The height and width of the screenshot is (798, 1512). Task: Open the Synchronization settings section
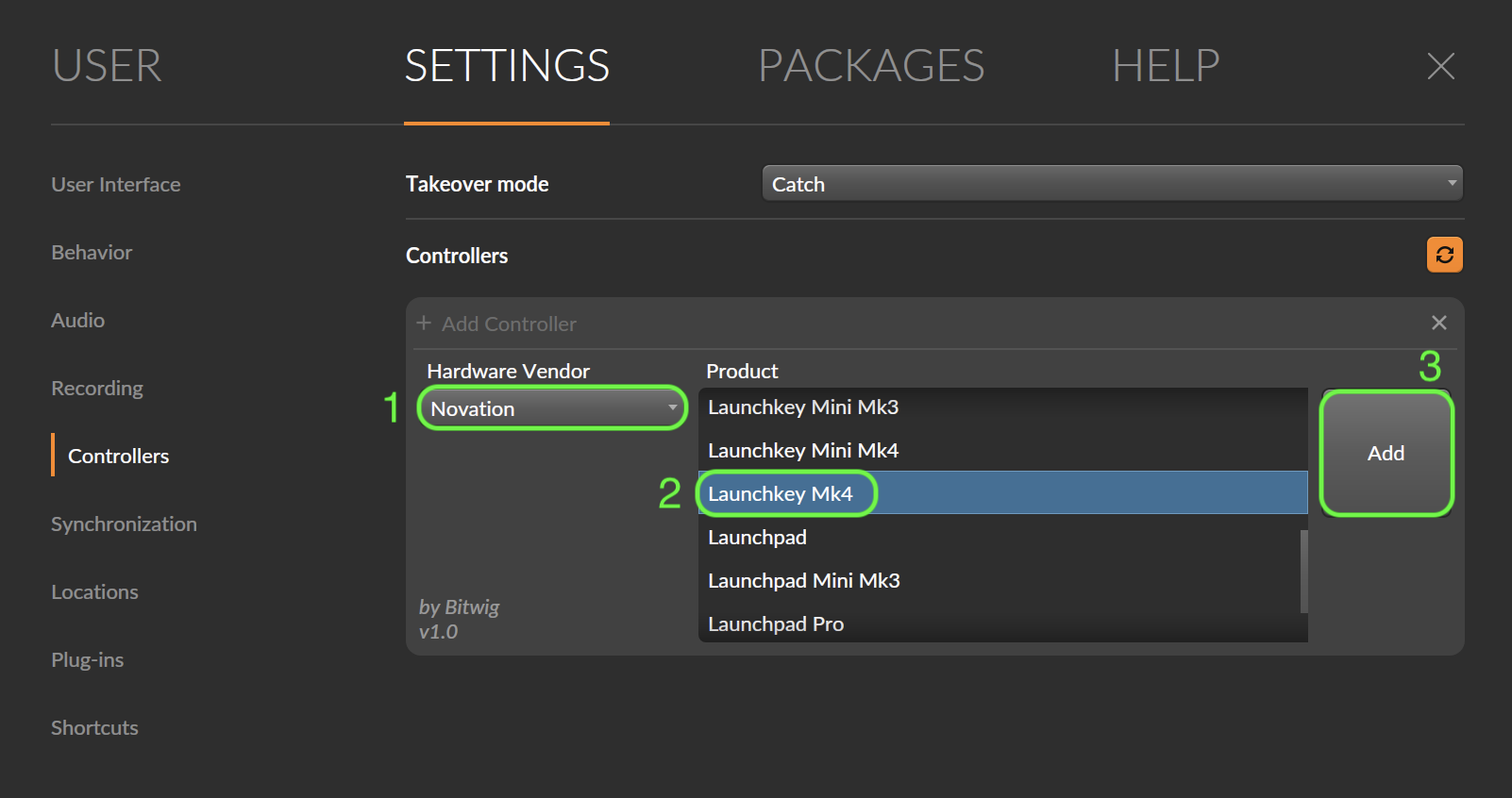pos(124,524)
